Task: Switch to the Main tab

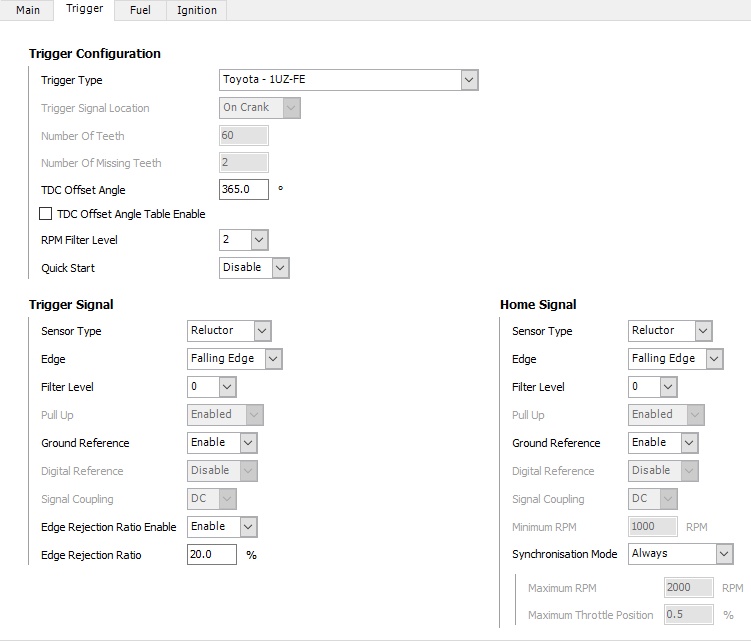Action: coord(27,10)
